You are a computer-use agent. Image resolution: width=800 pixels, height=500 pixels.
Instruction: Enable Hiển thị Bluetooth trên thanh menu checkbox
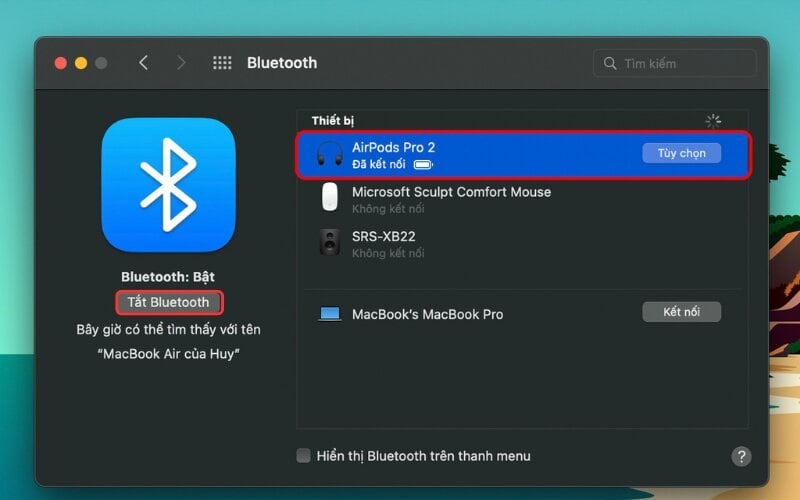(x=304, y=456)
